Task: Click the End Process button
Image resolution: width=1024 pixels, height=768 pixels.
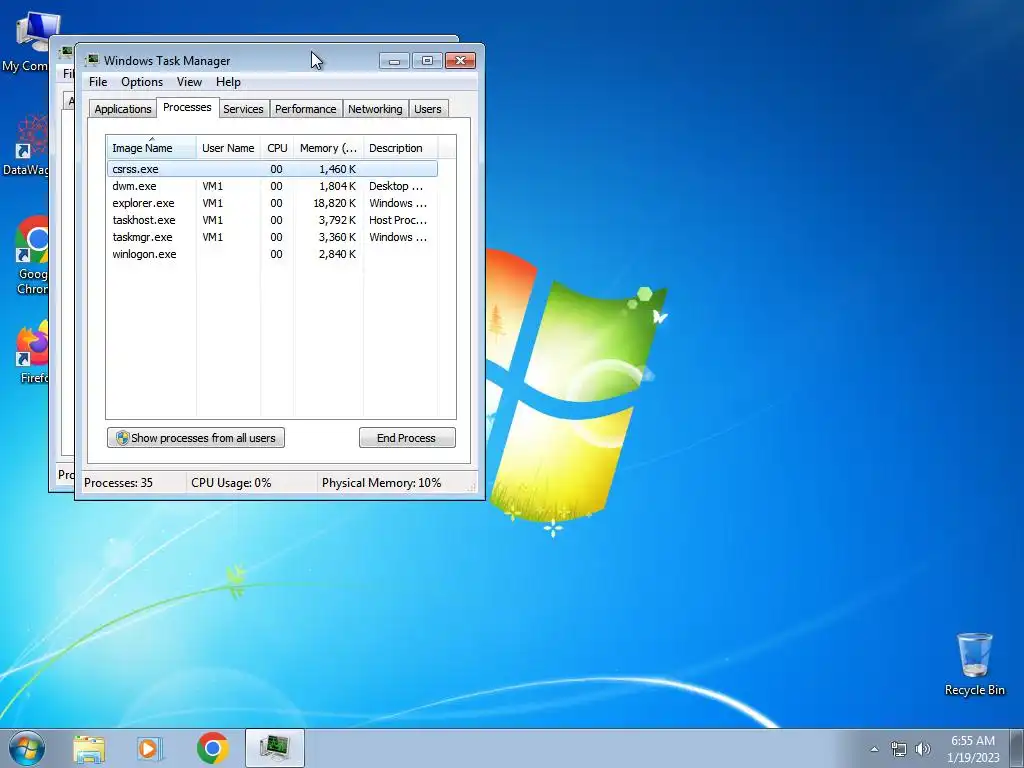Action: tap(407, 438)
